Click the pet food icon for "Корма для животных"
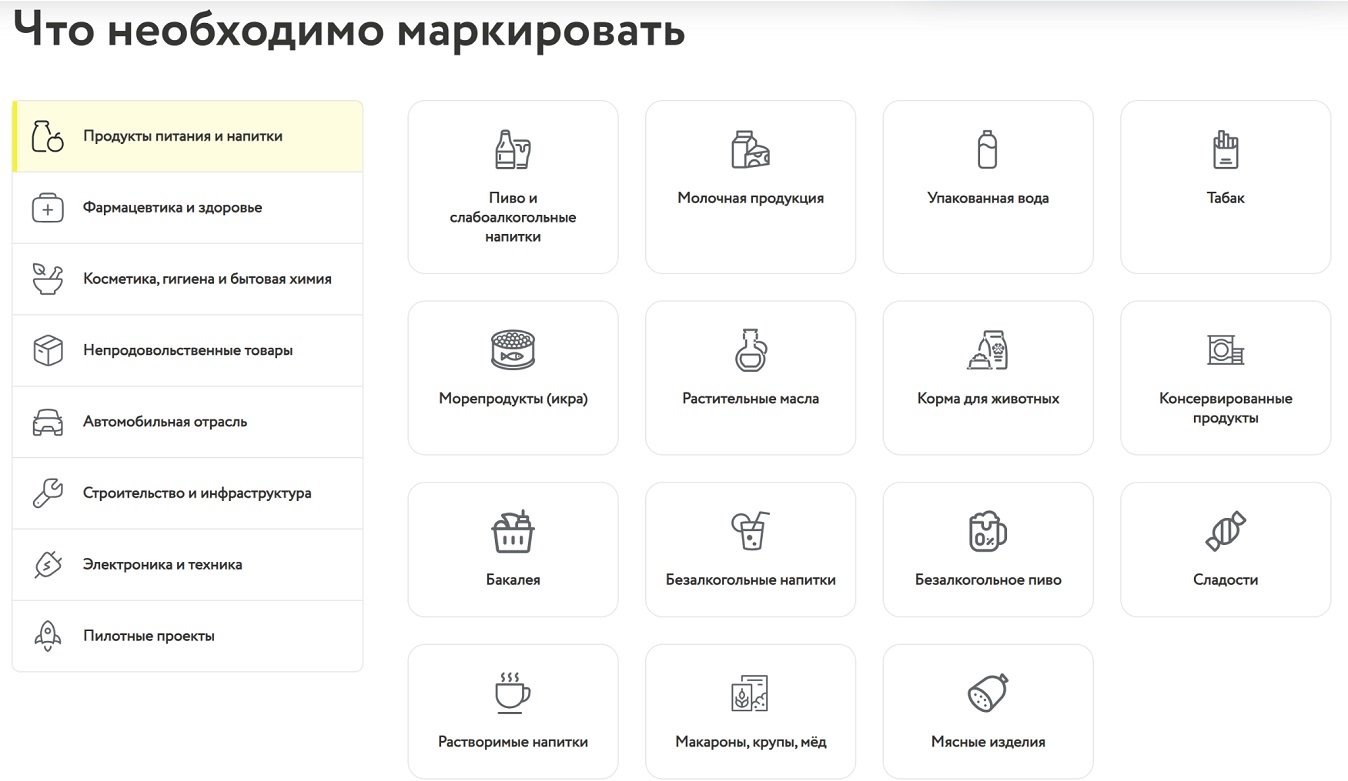This screenshot has width=1348, height=781. point(988,350)
